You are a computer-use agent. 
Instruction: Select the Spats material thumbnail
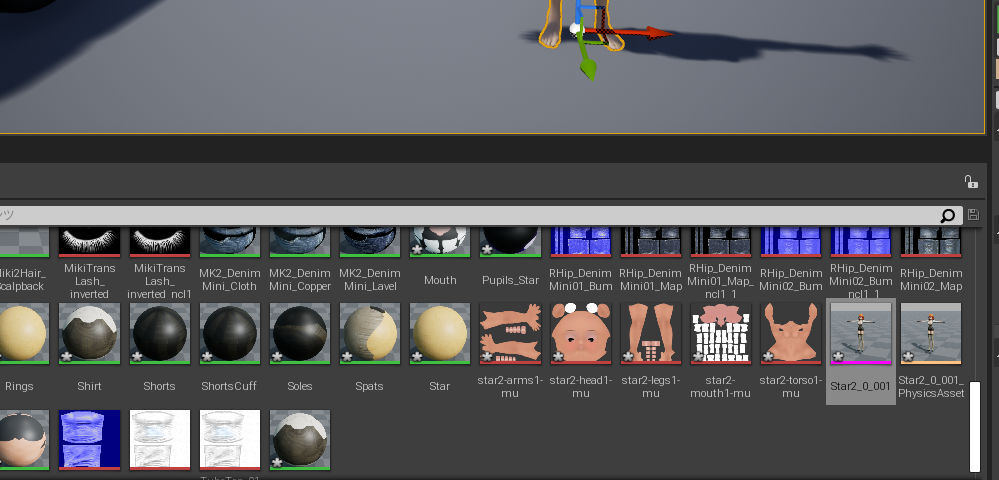370,333
